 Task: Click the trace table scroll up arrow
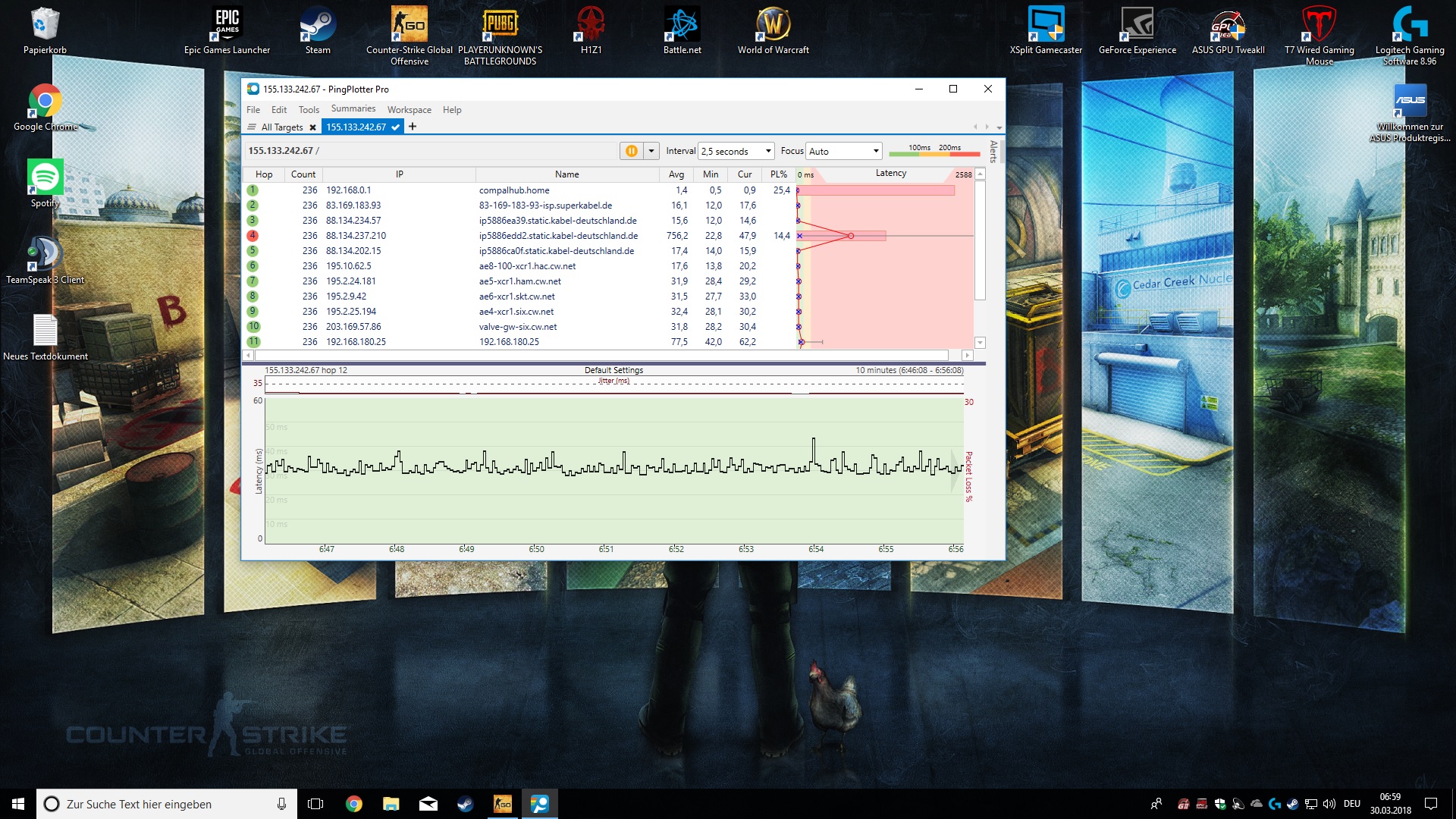click(980, 174)
